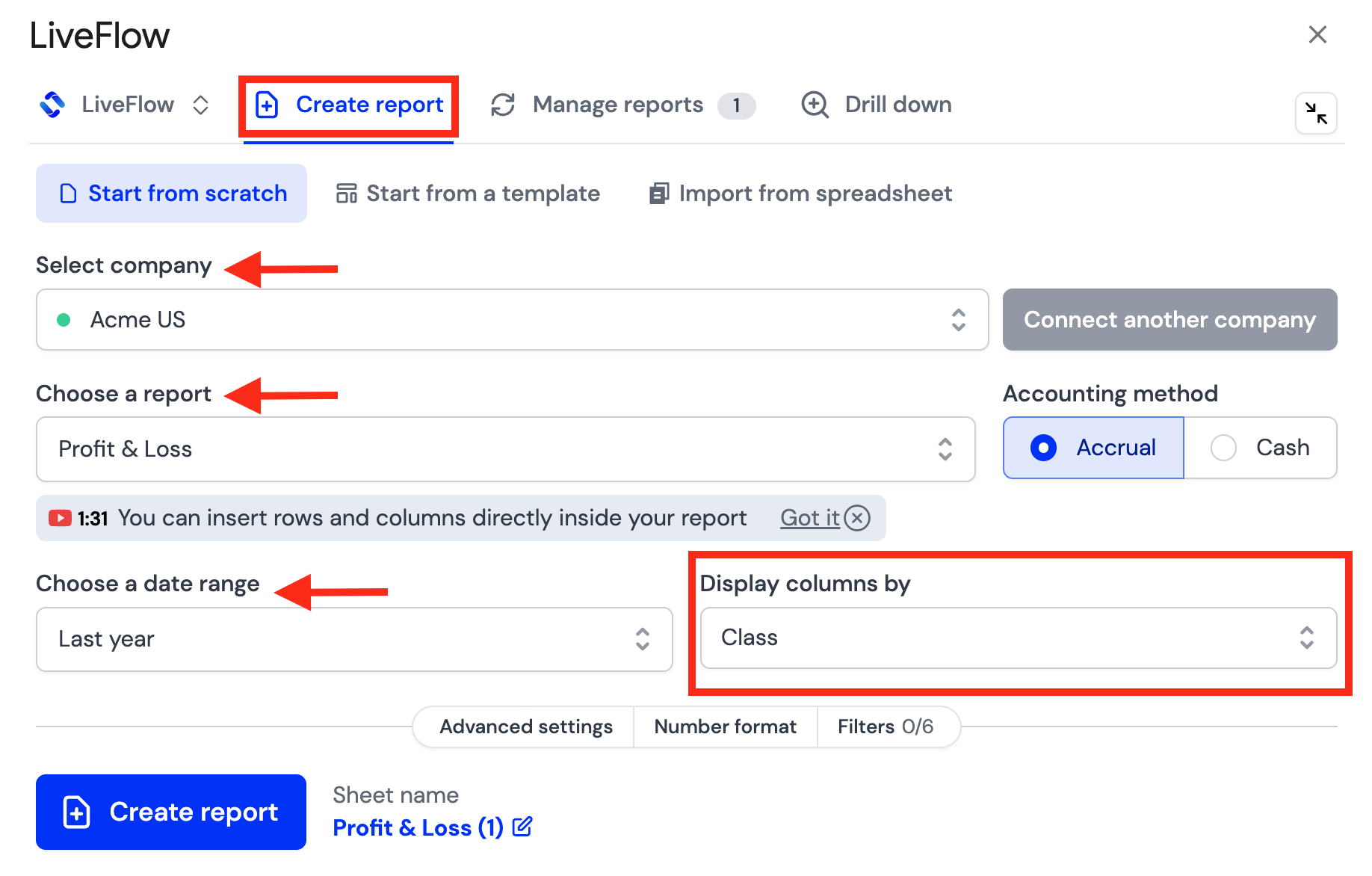The width and height of the screenshot is (1372, 876).
Task: Click the Drill down magnifier icon
Action: click(x=815, y=105)
